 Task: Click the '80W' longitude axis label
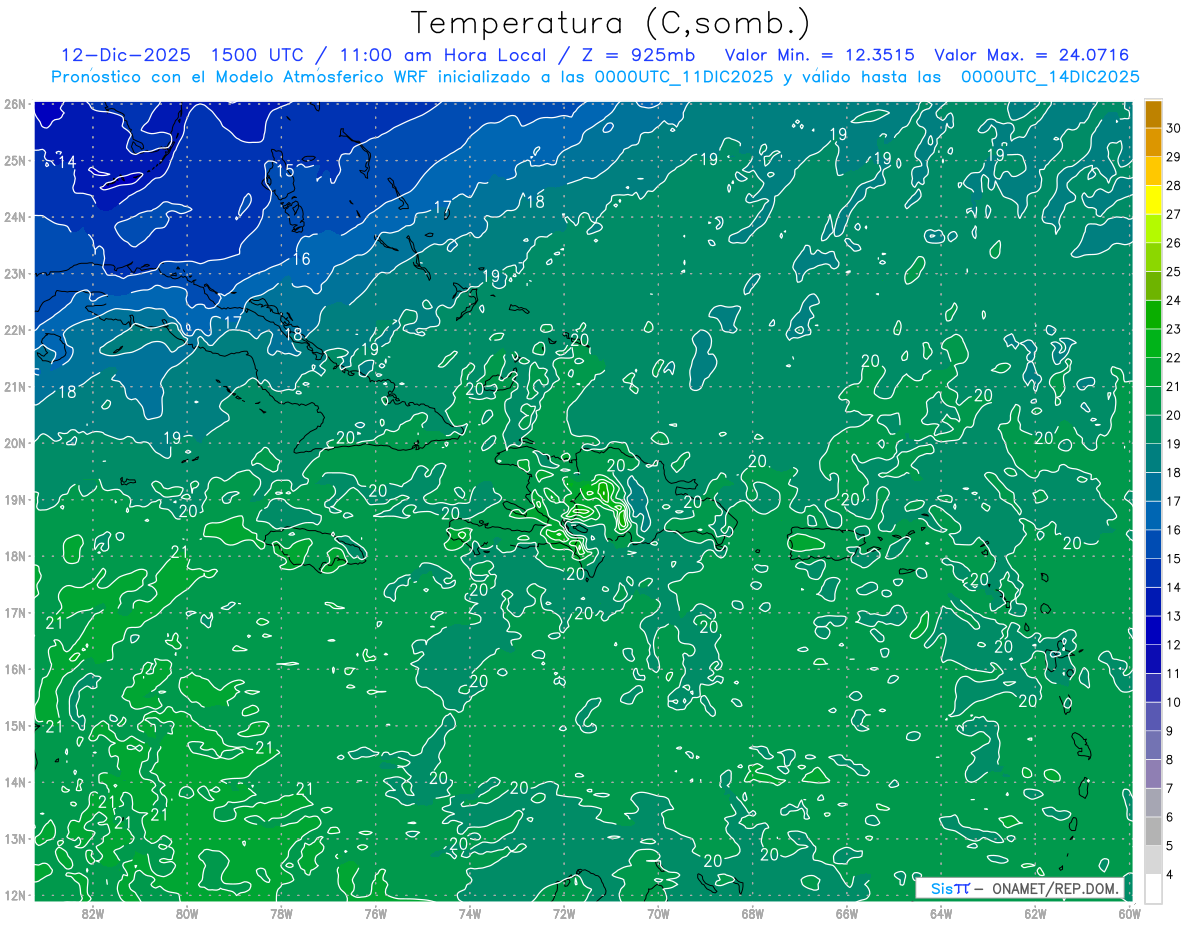point(186,913)
